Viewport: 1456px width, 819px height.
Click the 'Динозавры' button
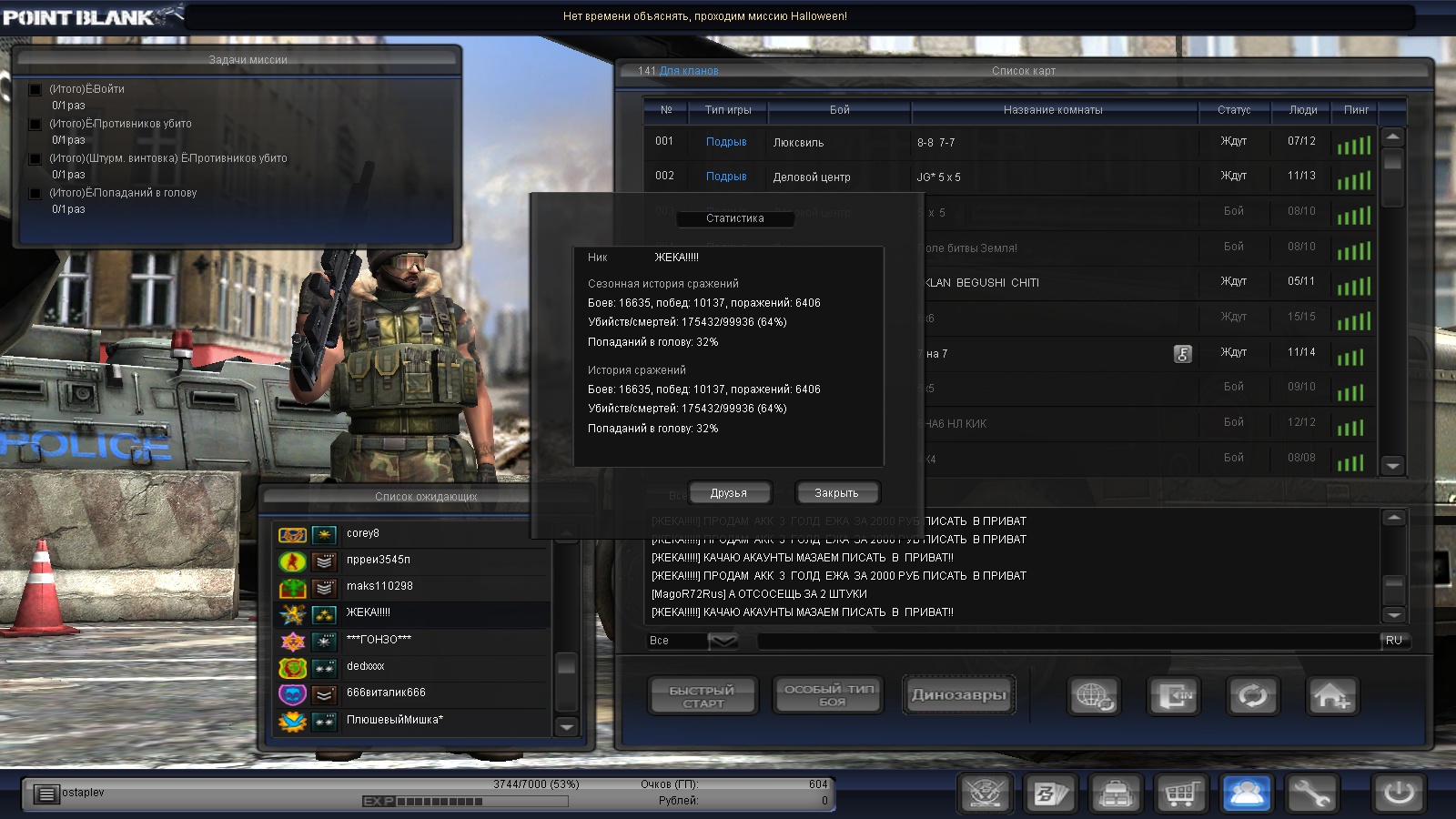(958, 695)
